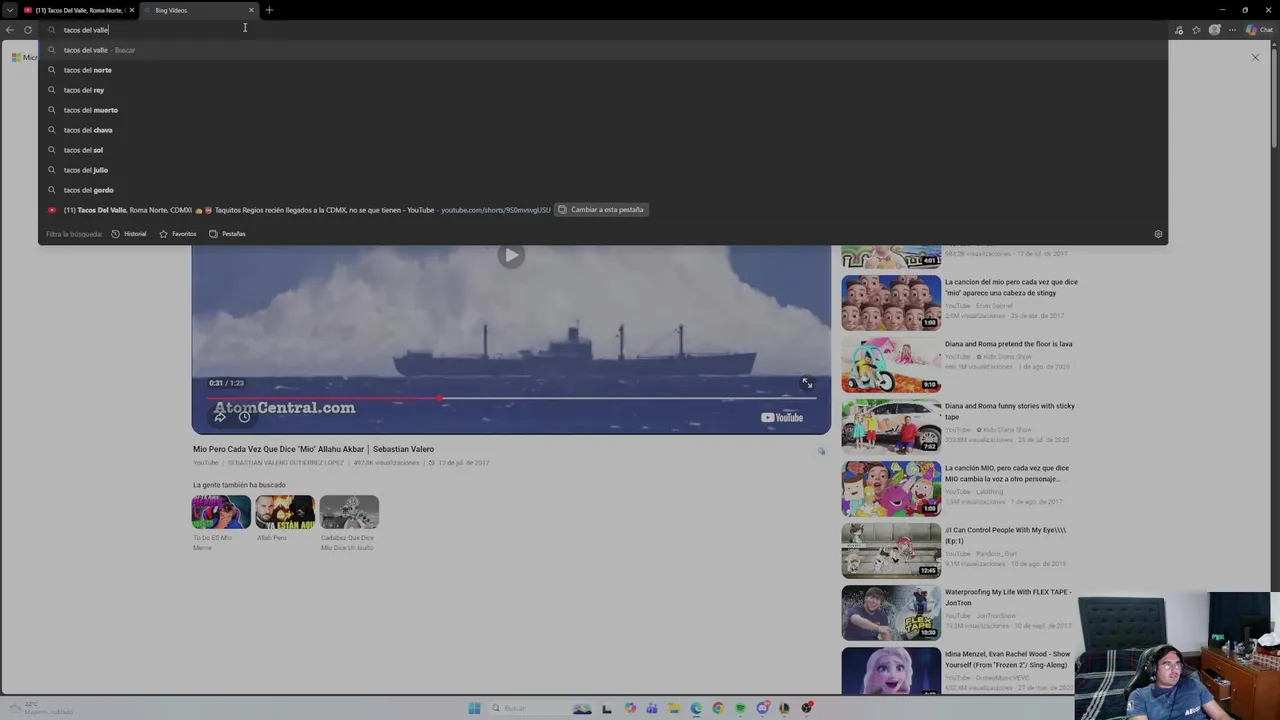Image resolution: width=1280 pixels, height=720 pixels.
Task: Open League of Legends icon on taskbar
Action: pos(784,708)
